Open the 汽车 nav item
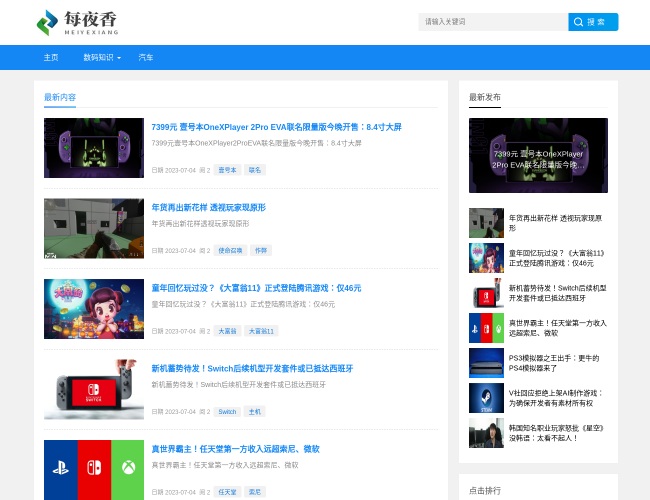This screenshot has height=500, width=650. [146, 58]
